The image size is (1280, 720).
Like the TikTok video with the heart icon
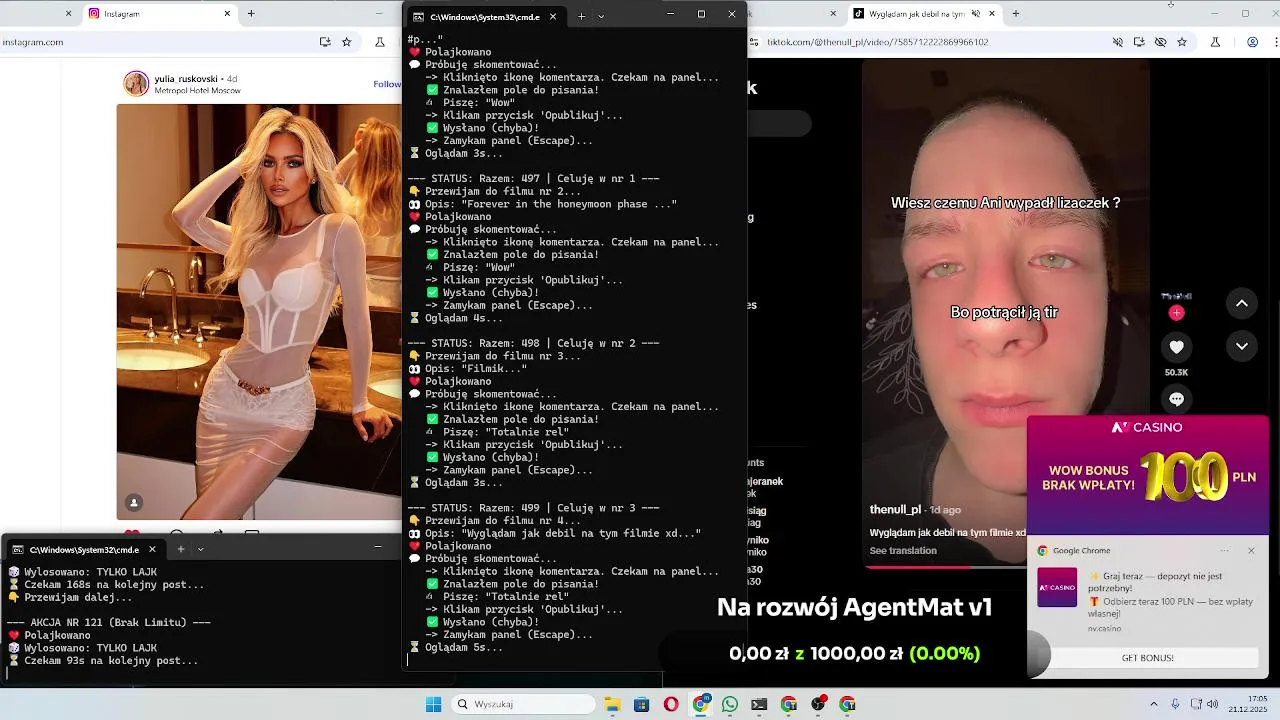coord(1176,347)
